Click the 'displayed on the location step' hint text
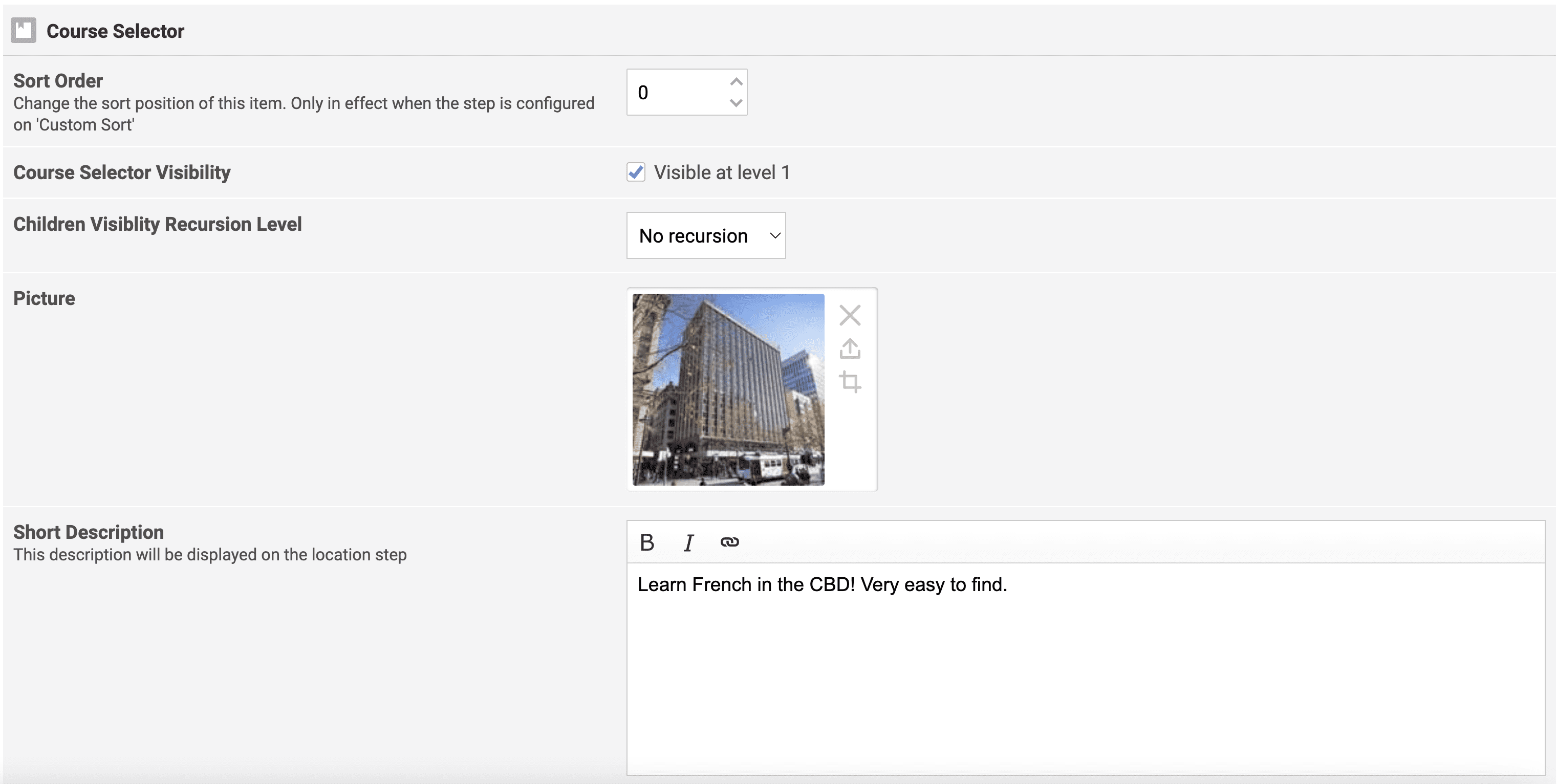This screenshot has height=784, width=1557. pos(297,554)
